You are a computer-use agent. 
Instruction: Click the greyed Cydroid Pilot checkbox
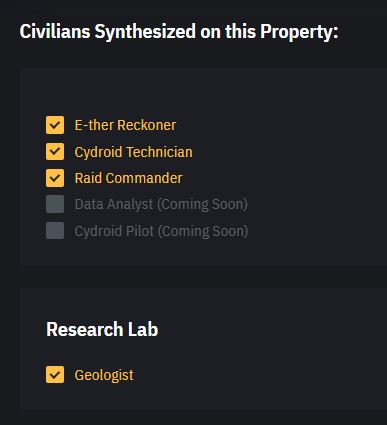pyautogui.click(x=55, y=230)
